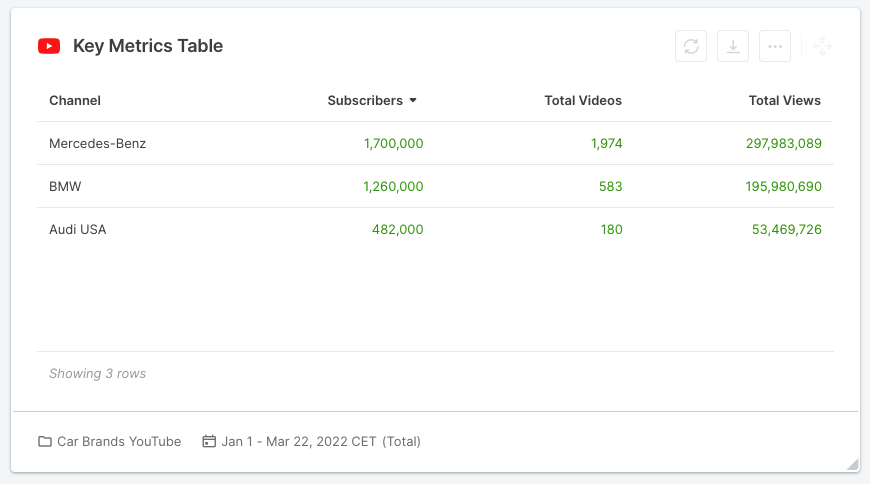Sort by Channel column header
This screenshot has height=484, width=870.
[x=75, y=100]
